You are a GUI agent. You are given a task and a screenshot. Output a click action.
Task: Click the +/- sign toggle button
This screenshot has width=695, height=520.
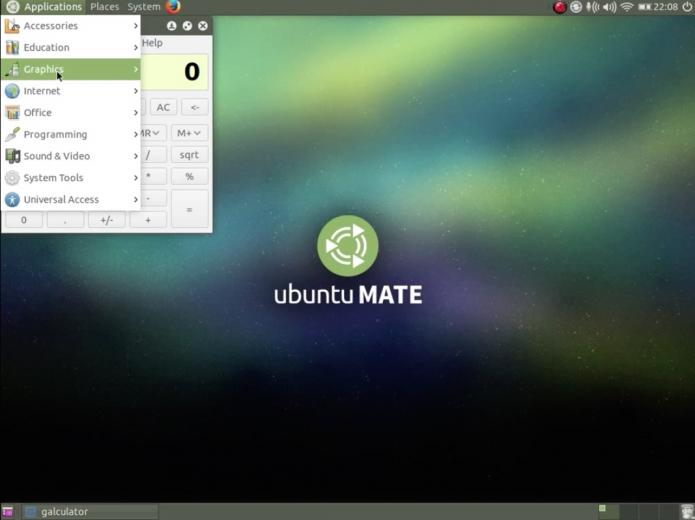tap(106, 220)
